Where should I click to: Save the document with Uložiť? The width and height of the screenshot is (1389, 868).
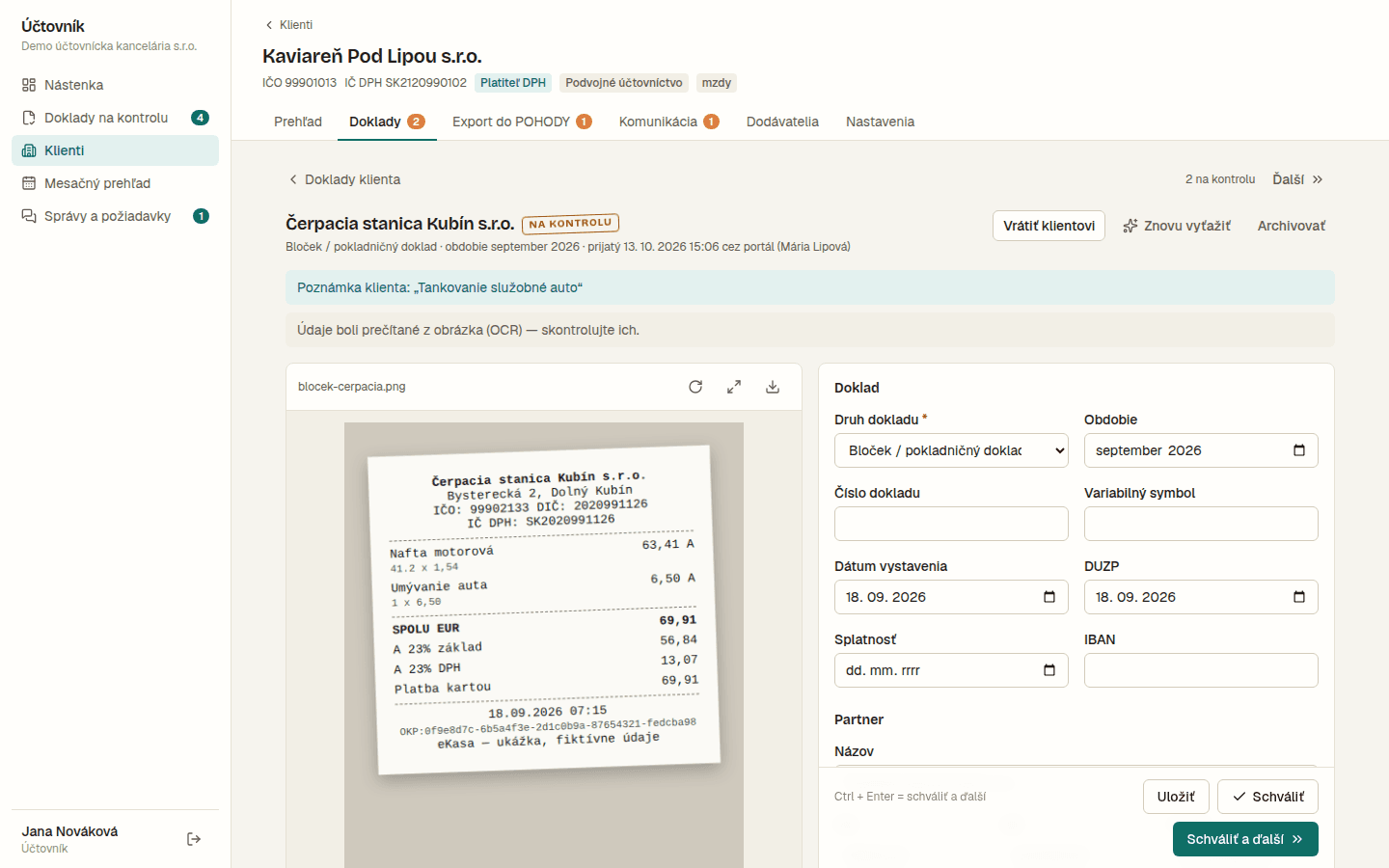(x=1176, y=797)
